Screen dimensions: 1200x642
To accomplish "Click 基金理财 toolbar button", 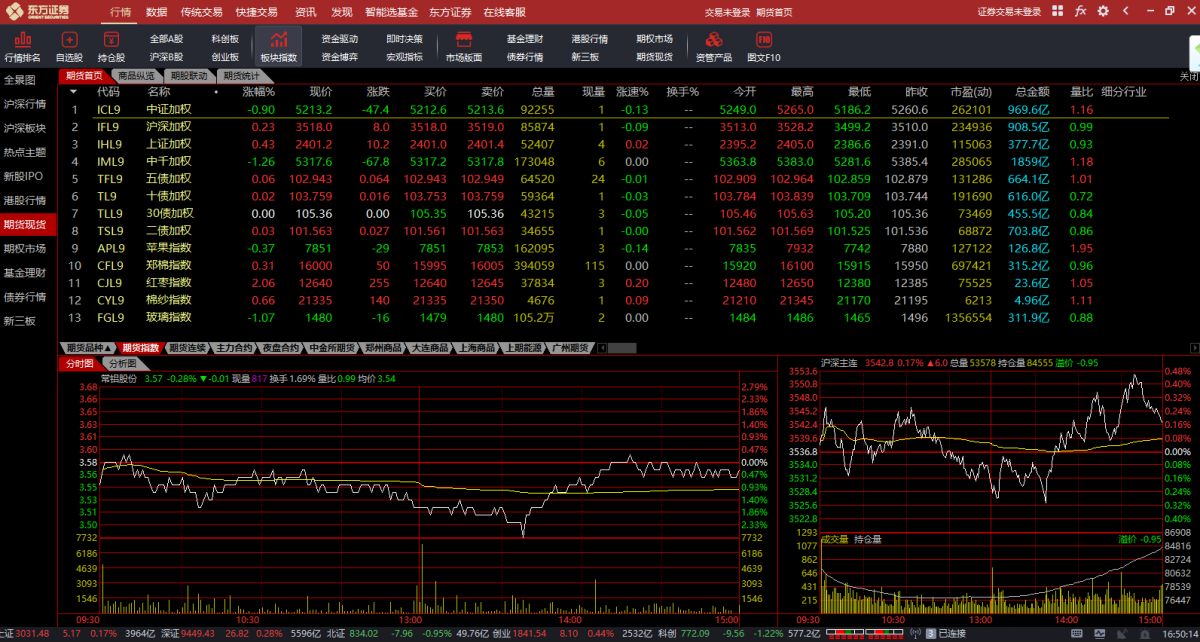I will pos(525,39).
